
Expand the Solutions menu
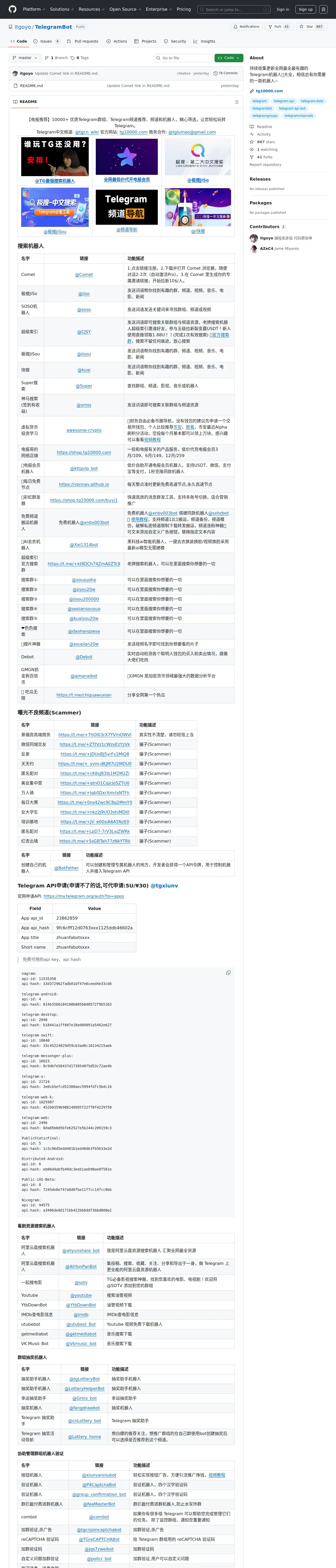(x=61, y=9)
